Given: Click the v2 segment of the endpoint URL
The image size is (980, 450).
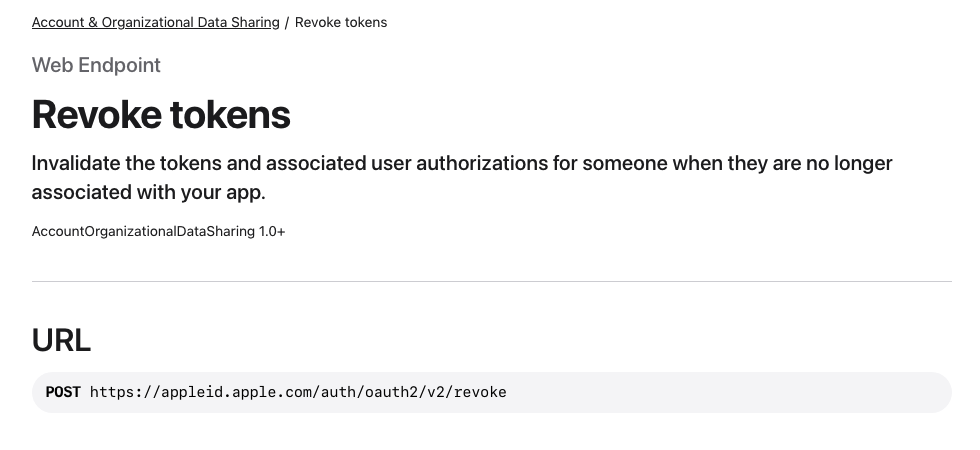Looking at the screenshot, I should [x=436, y=392].
